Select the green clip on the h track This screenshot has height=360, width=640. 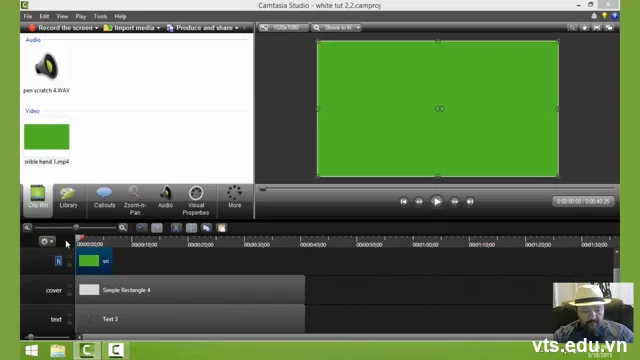coord(94,261)
